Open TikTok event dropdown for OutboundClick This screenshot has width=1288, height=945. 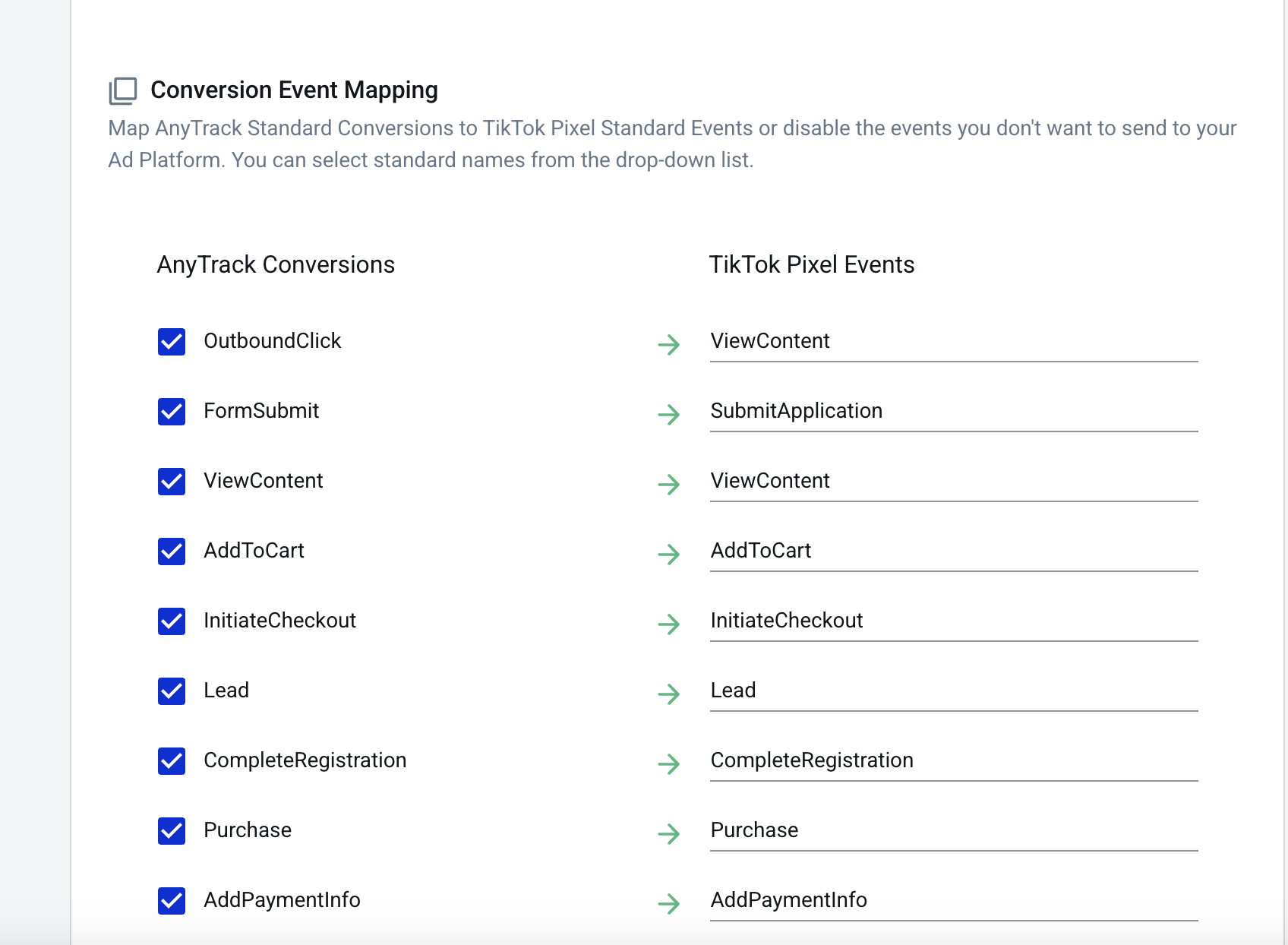pyautogui.click(x=953, y=342)
